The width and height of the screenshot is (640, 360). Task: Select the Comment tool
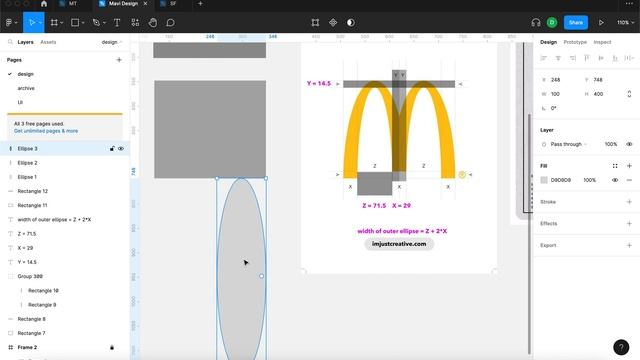(x=171, y=23)
